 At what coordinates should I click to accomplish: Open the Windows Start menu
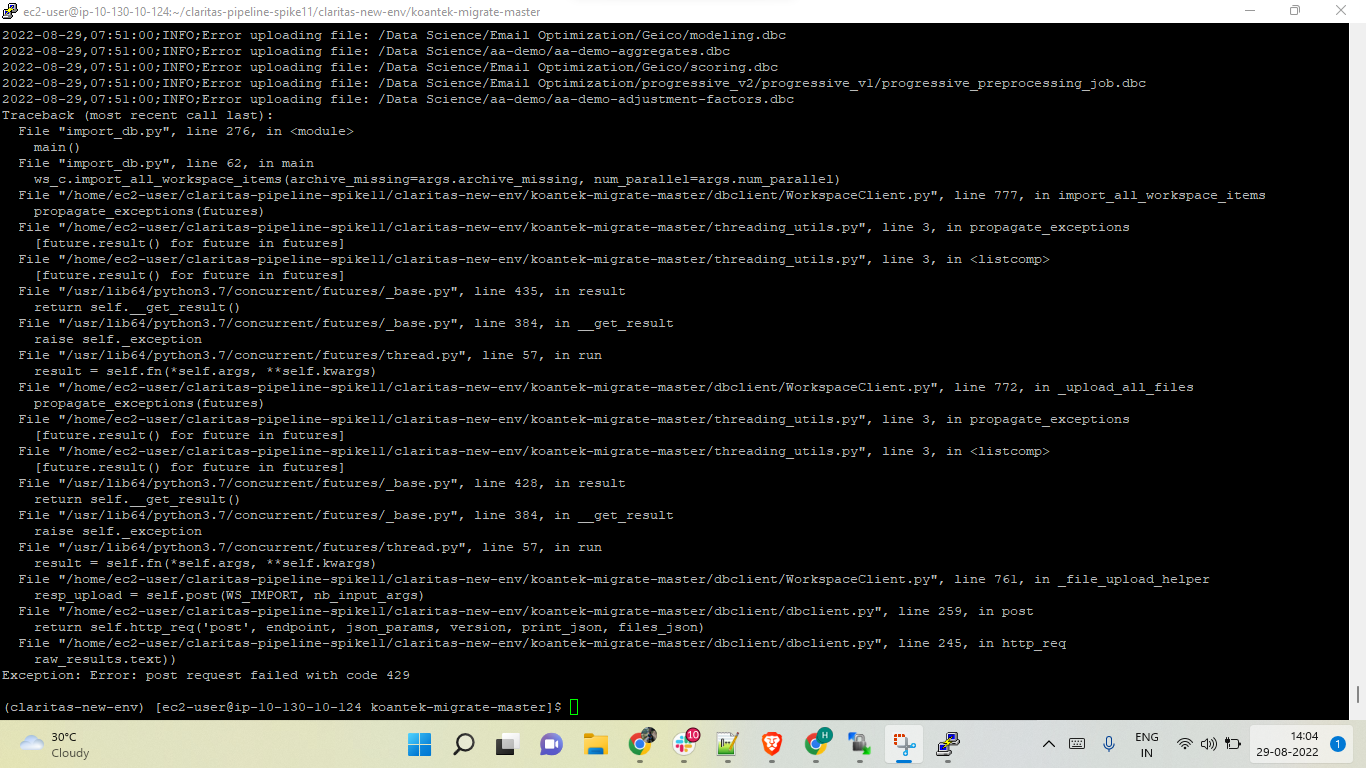[419, 744]
